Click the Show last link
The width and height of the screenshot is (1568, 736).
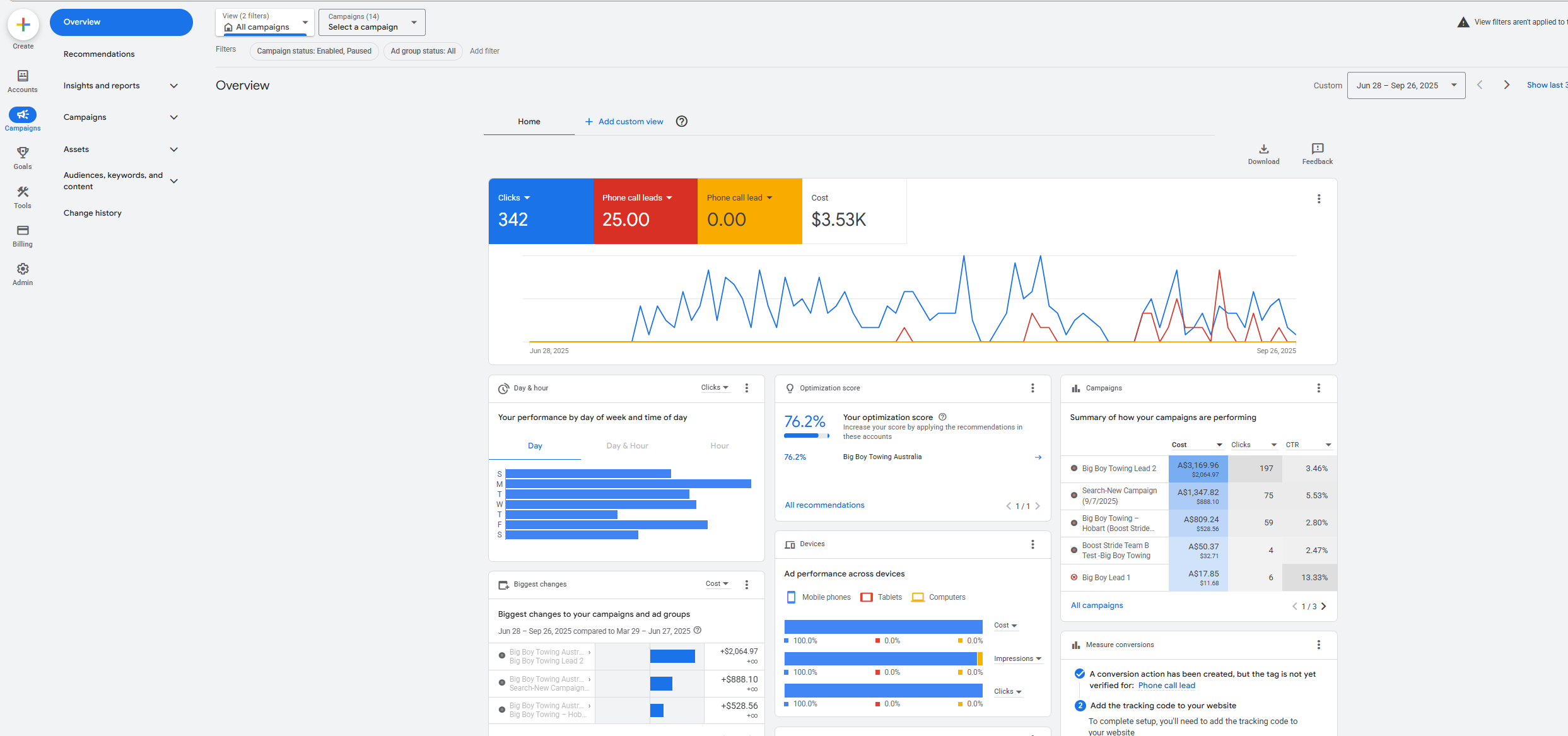(x=1547, y=85)
